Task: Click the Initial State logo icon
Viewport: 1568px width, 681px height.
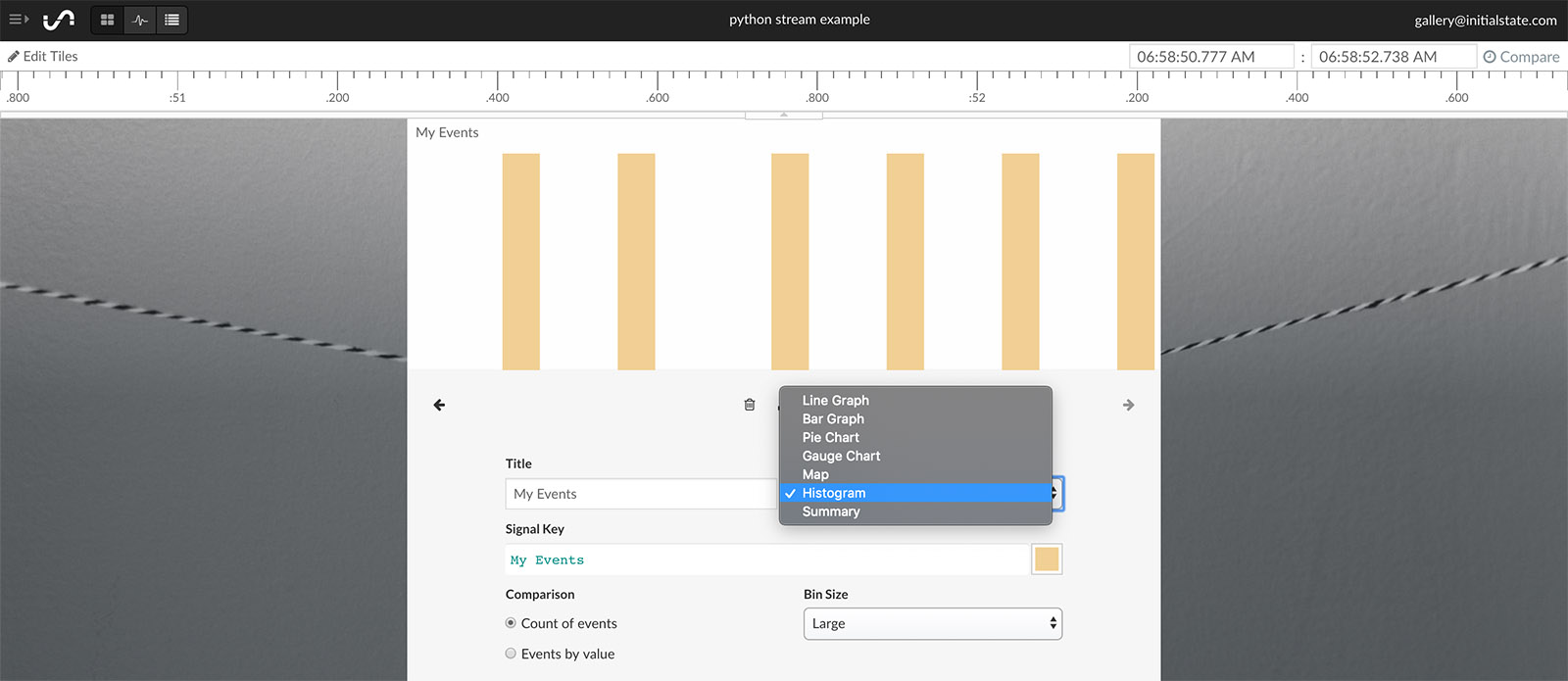Action: 59,20
